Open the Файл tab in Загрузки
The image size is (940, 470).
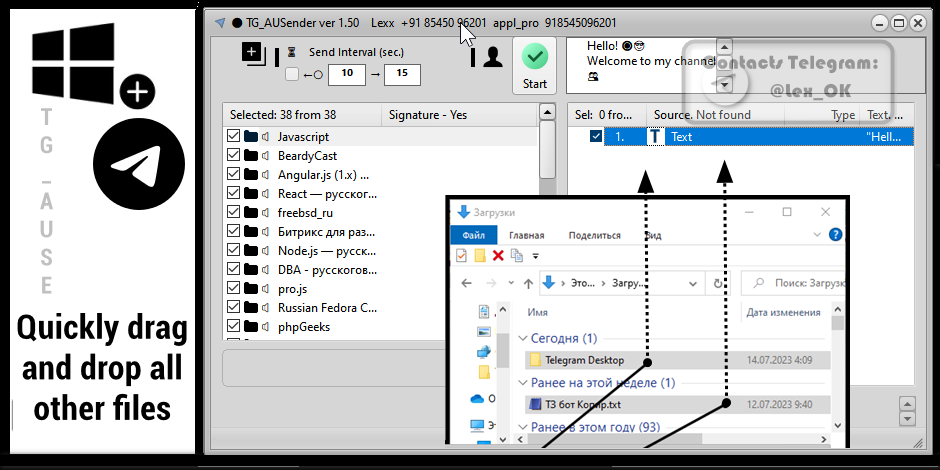(474, 235)
